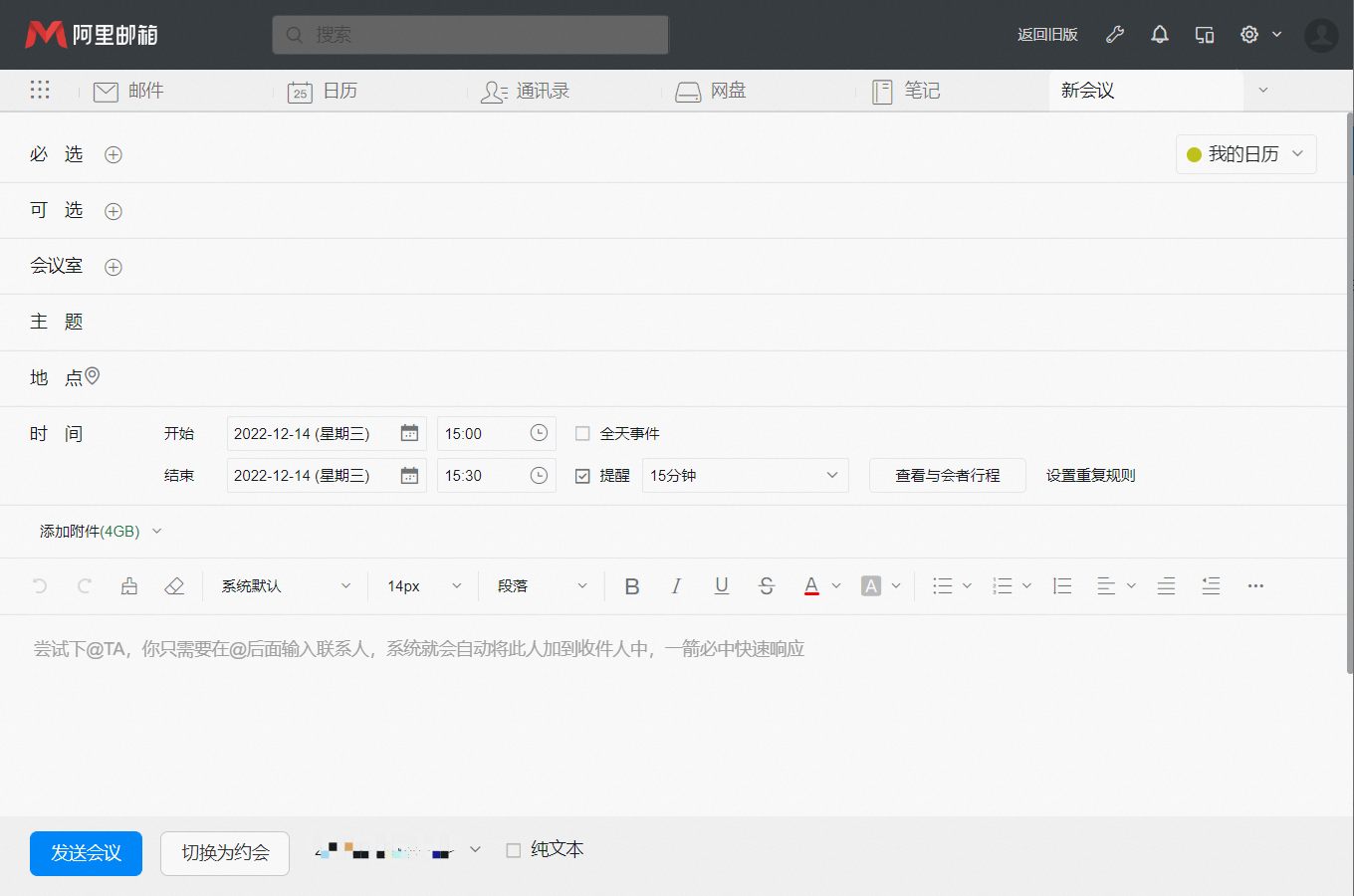The height and width of the screenshot is (896, 1354).
Task: Open the 15分钟 reminder time dropdown
Action: [745, 476]
